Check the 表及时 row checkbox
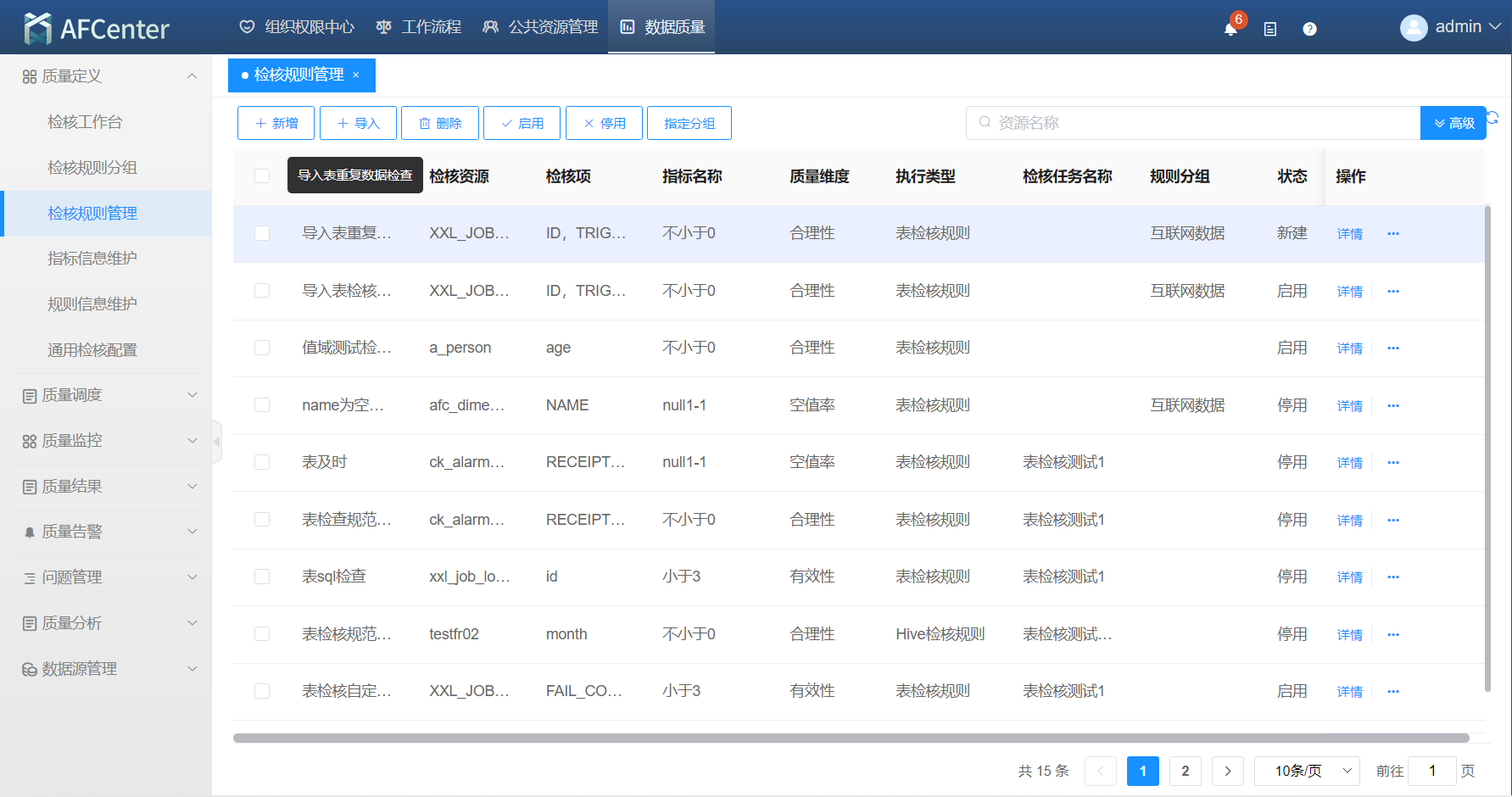Viewport: 1512px width, 797px height. [x=262, y=463]
